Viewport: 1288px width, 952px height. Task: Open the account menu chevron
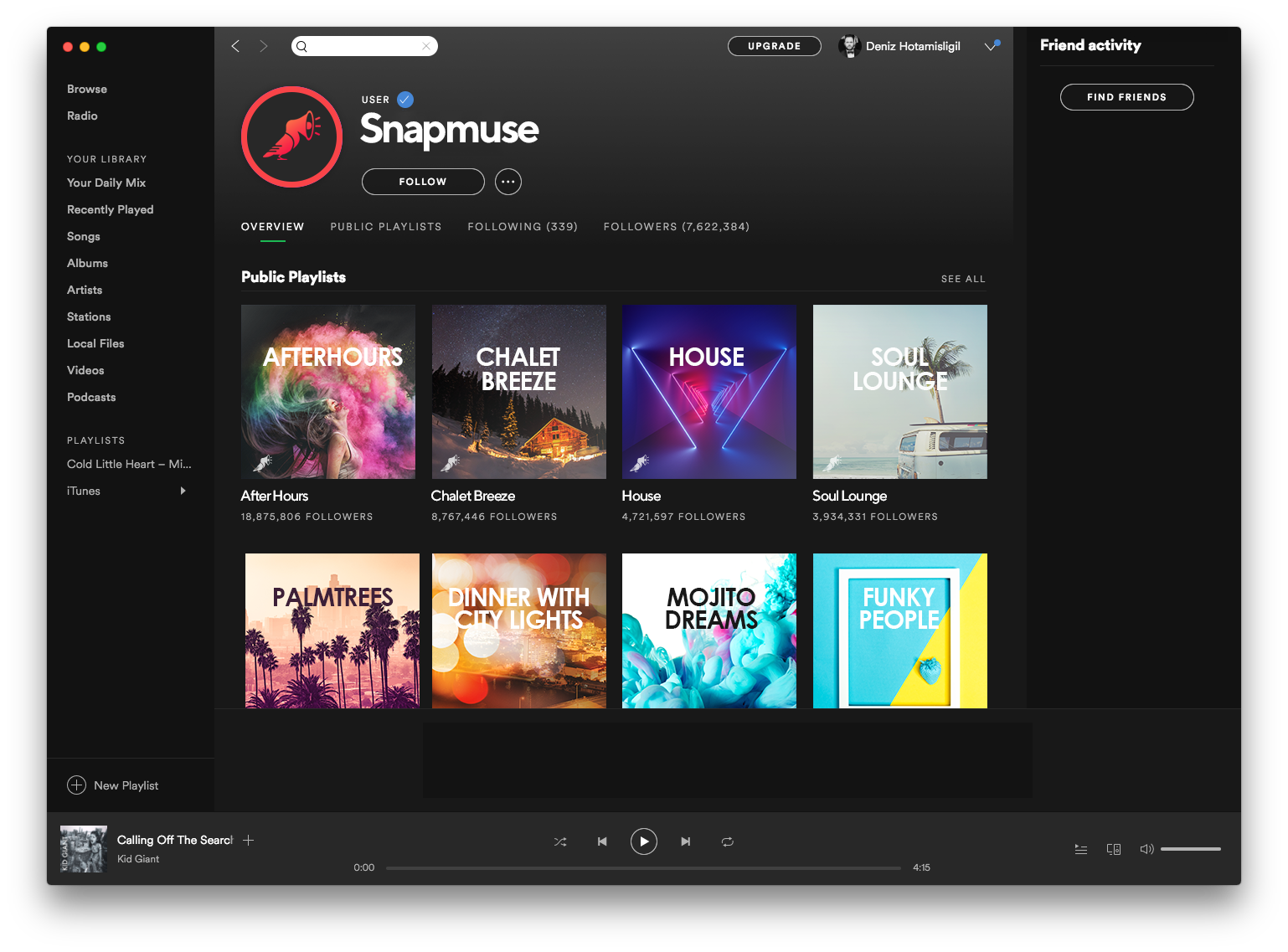(x=991, y=46)
